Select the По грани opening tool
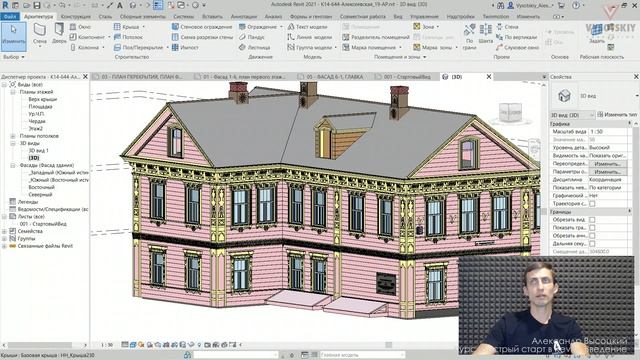 click(469, 37)
